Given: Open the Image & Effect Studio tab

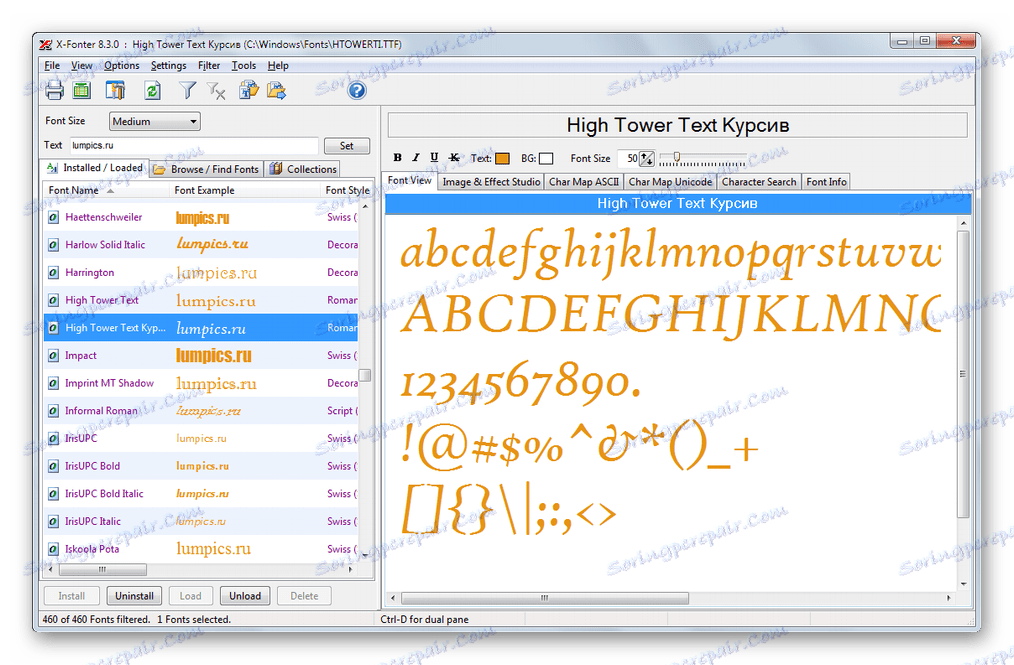Looking at the screenshot, I should tap(491, 182).
